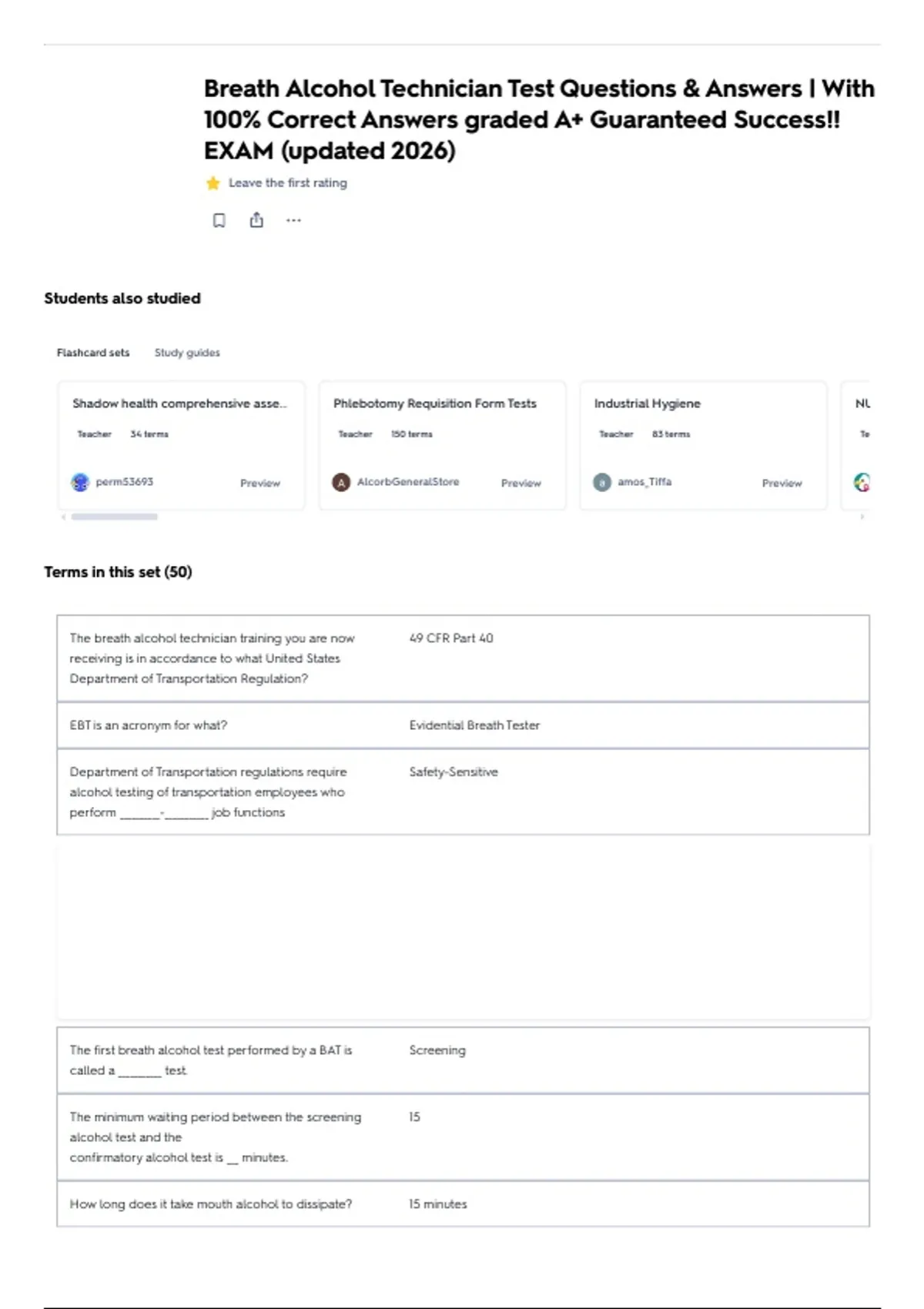
Task: Click Leave the first rating link
Action: click(288, 183)
